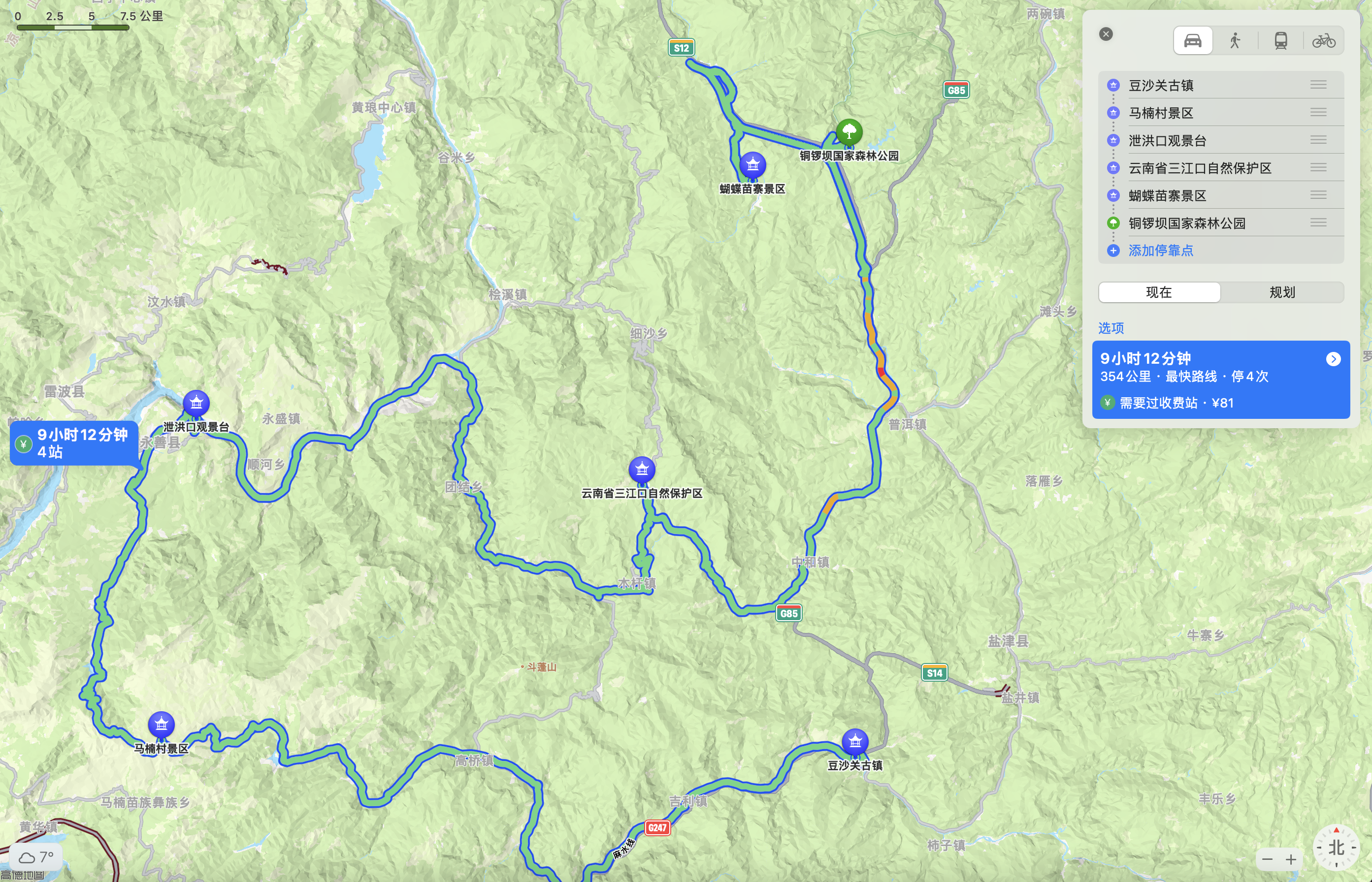Viewport: 1372px width, 882px height.
Task: Click the compass to reset north
Action: pos(1336,847)
